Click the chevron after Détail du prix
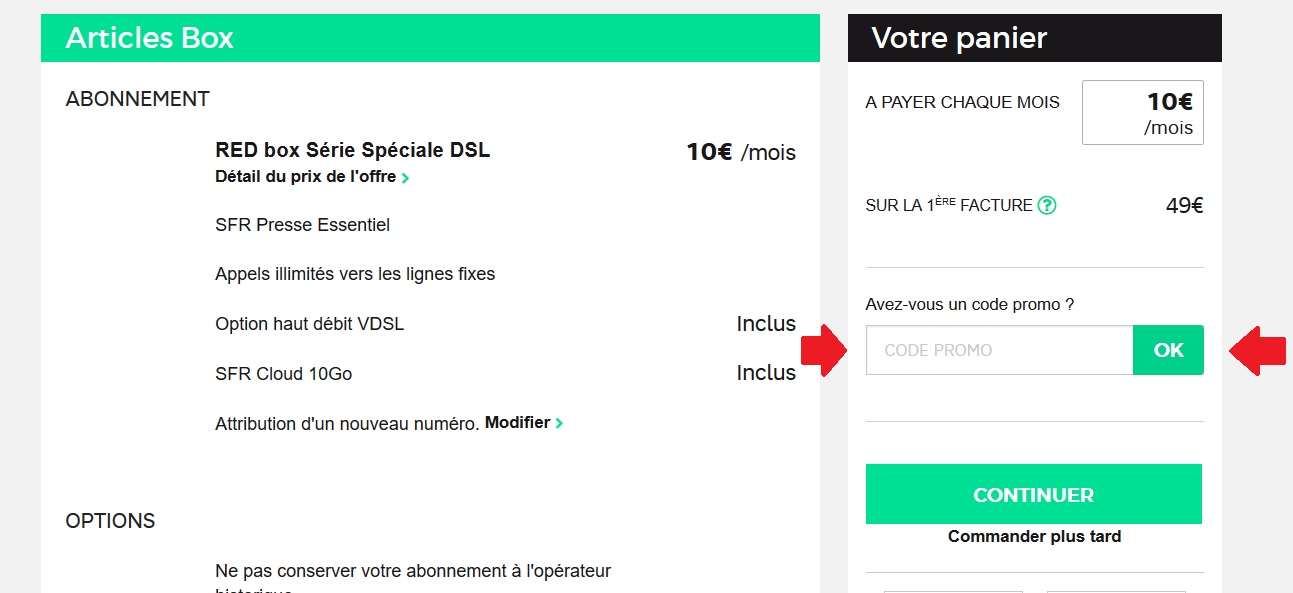 405,178
